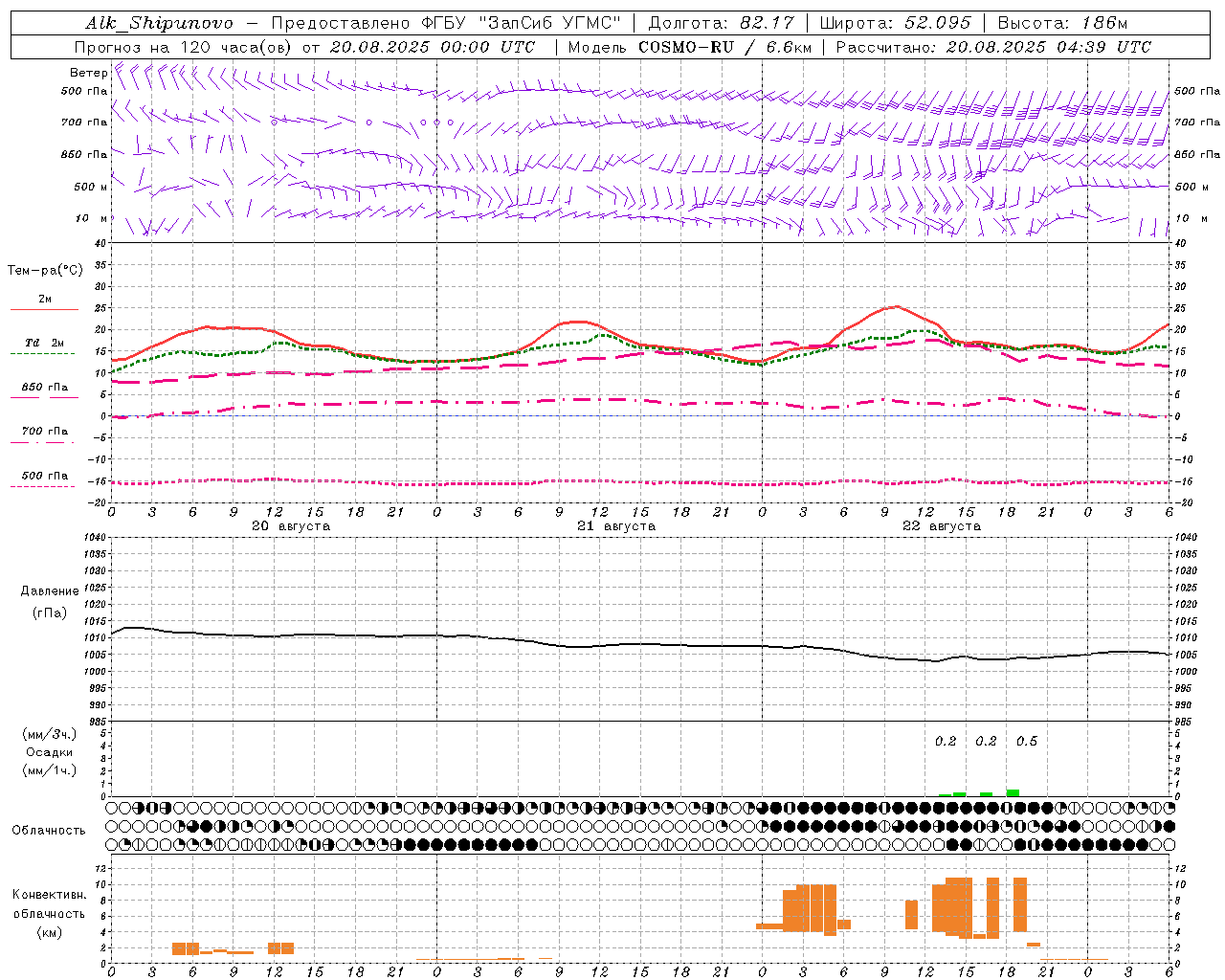Click the Конвективн. облачность label
This screenshot has width=1225, height=980.
pyautogui.click(x=49, y=904)
